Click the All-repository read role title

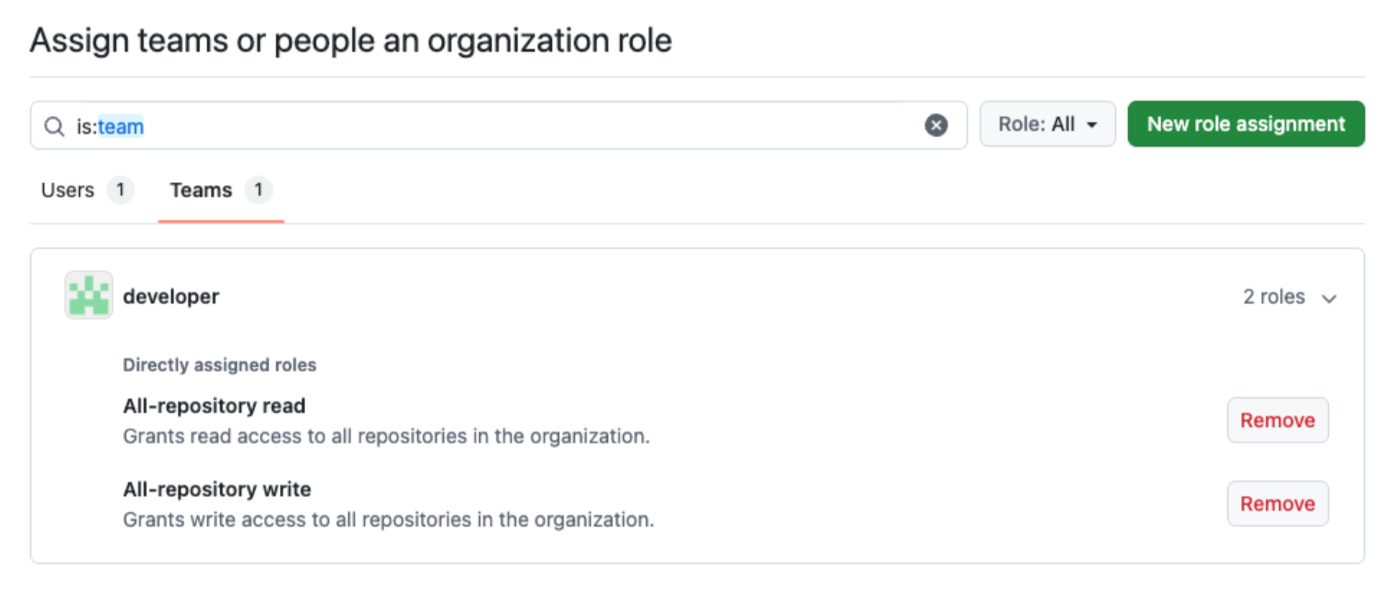point(214,406)
